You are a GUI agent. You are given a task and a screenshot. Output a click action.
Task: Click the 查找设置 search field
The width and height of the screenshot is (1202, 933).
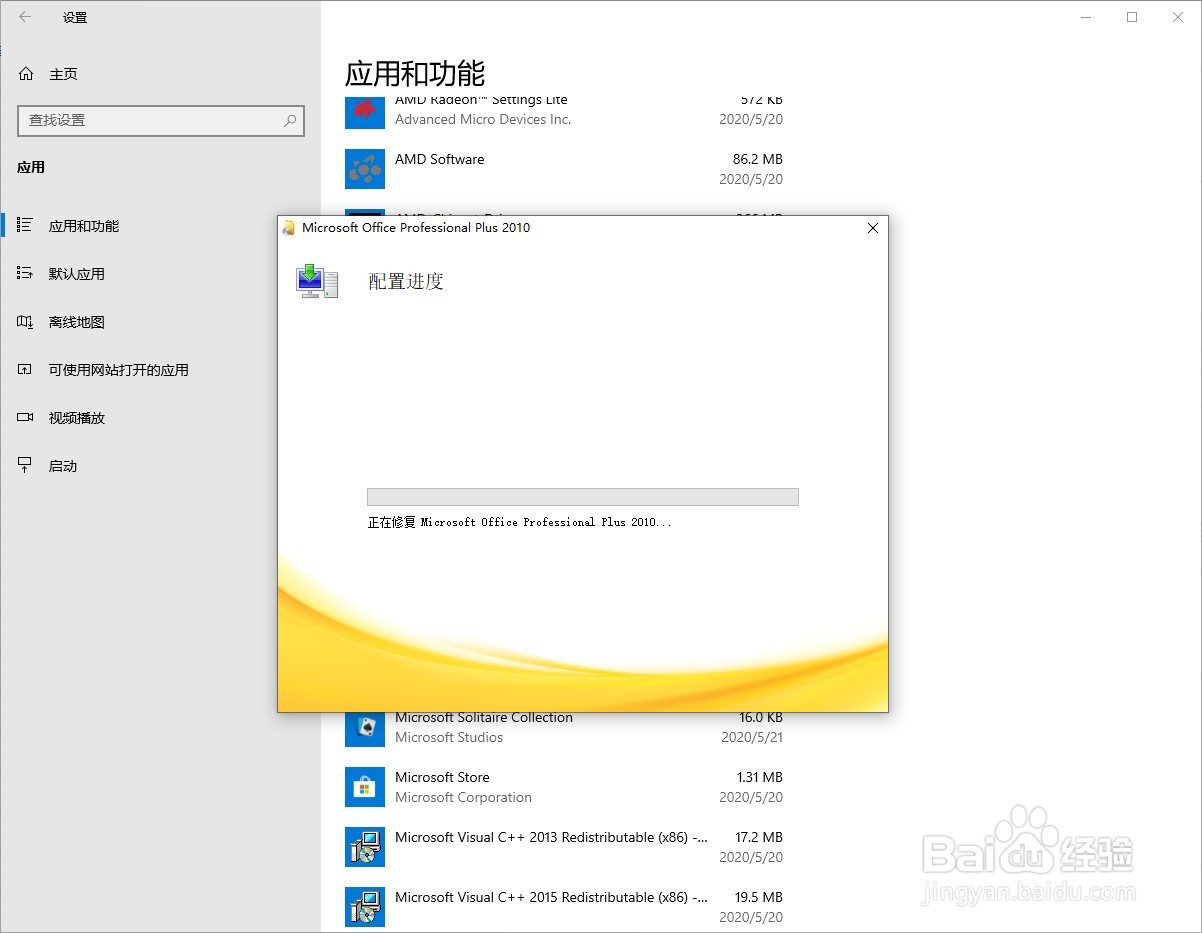pos(161,120)
